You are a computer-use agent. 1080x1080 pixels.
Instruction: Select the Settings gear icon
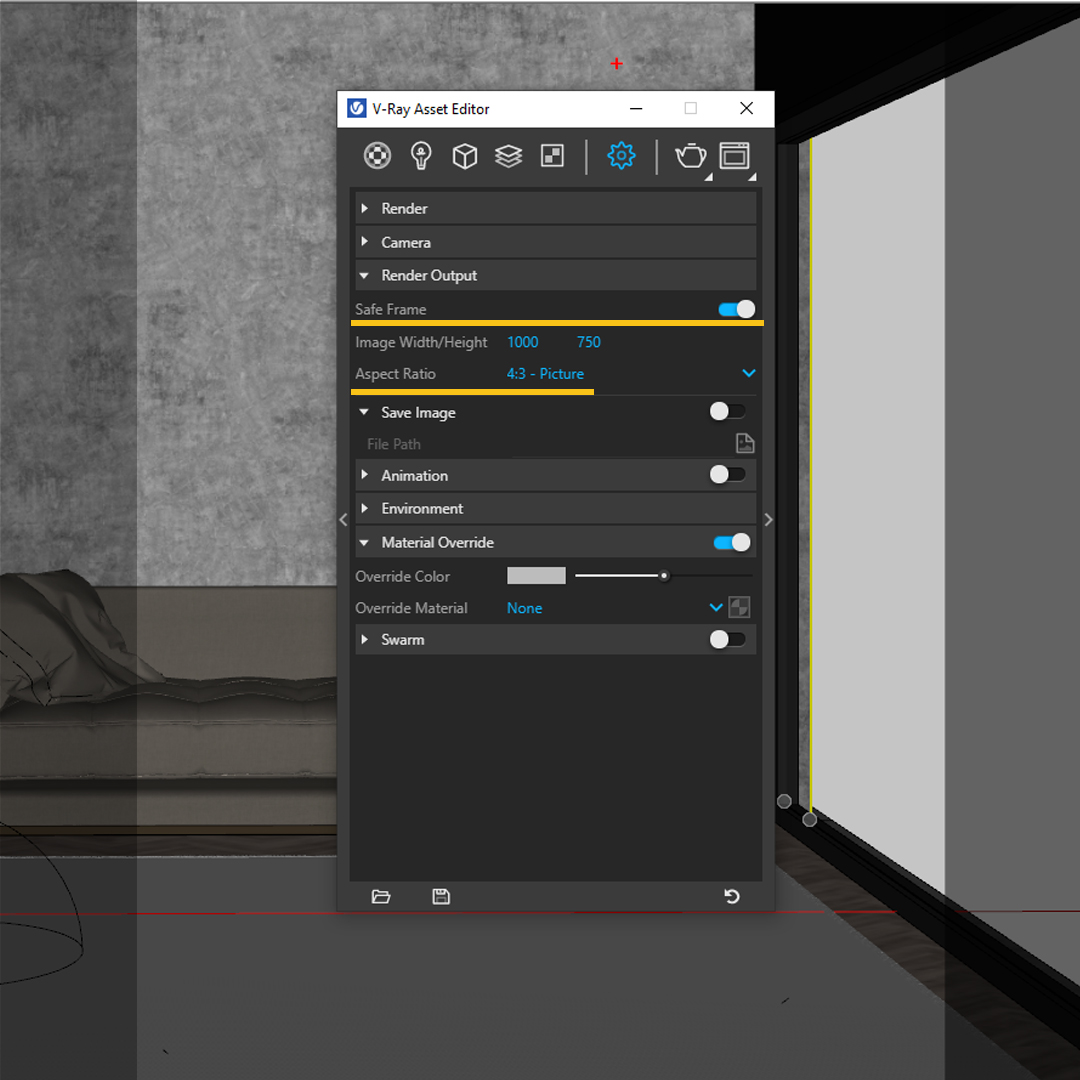[x=621, y=156]
